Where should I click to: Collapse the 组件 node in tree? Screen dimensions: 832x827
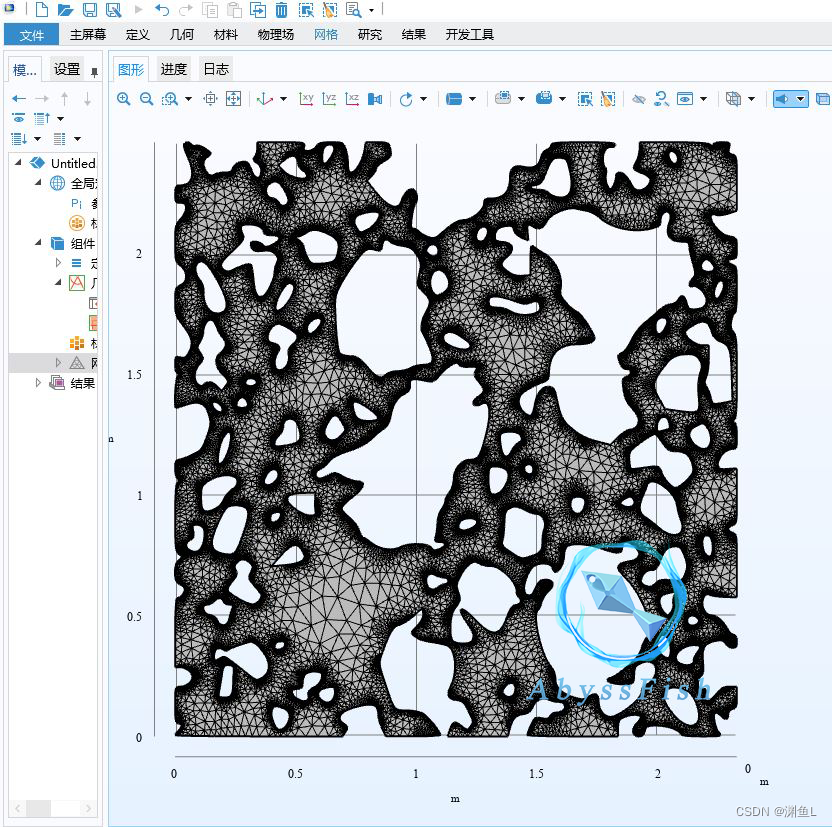pyautogui.click(x=38, y=242)
